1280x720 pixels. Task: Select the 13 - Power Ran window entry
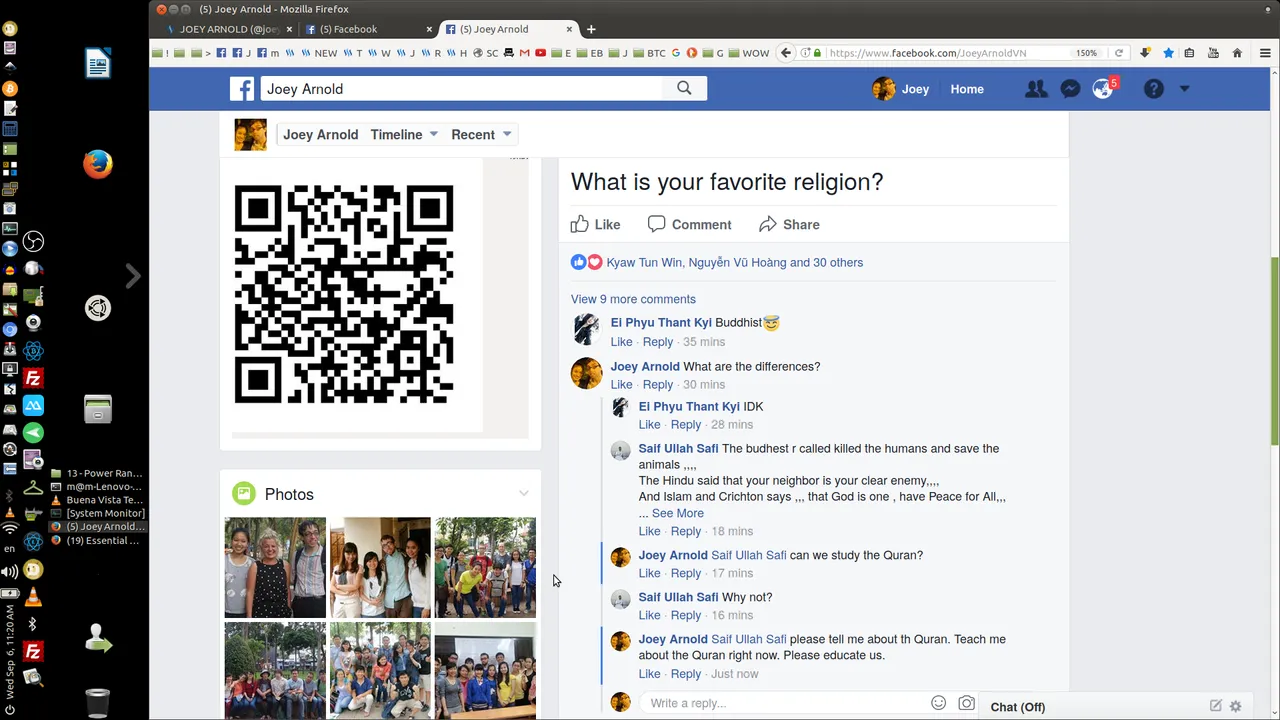(98, 473)
